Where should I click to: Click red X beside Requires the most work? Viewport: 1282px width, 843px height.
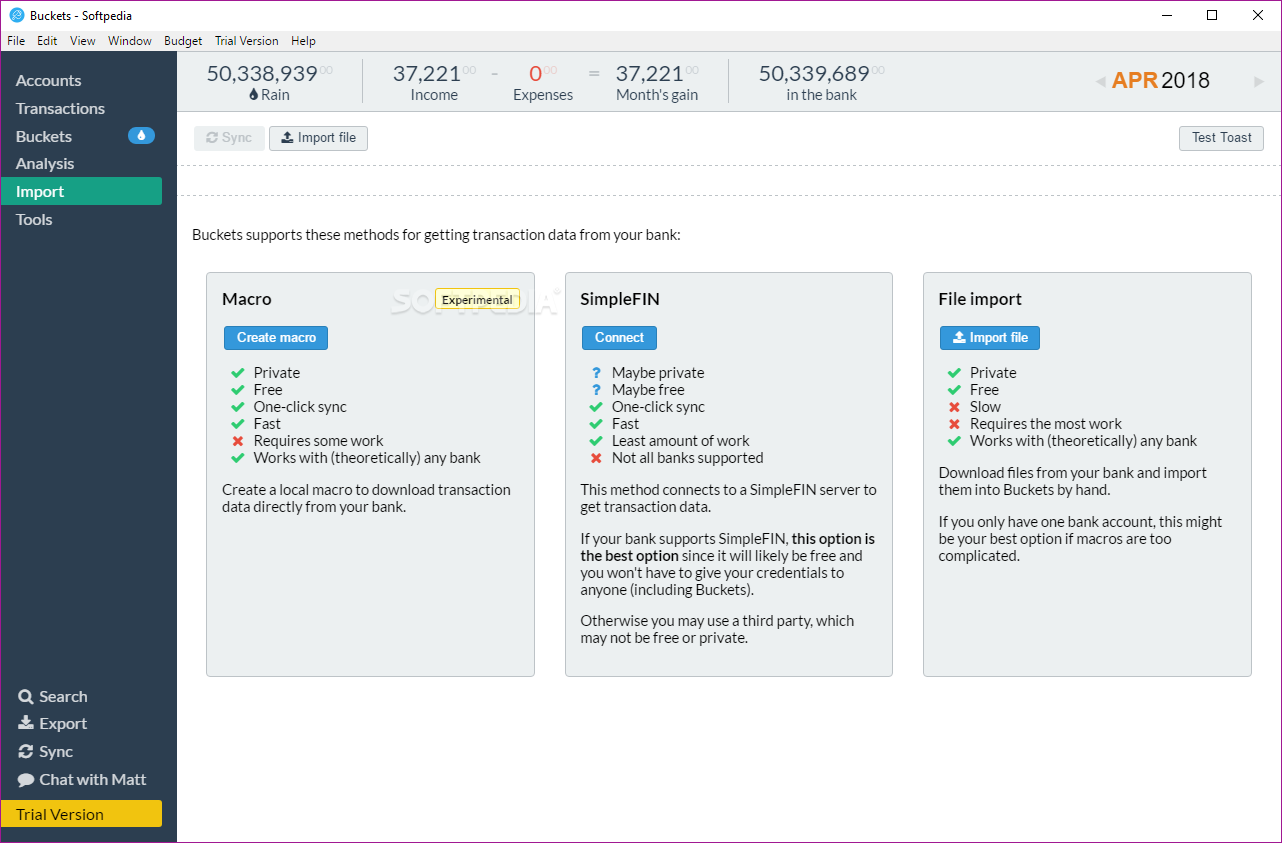pyautogui.click(x=954, y=424)
